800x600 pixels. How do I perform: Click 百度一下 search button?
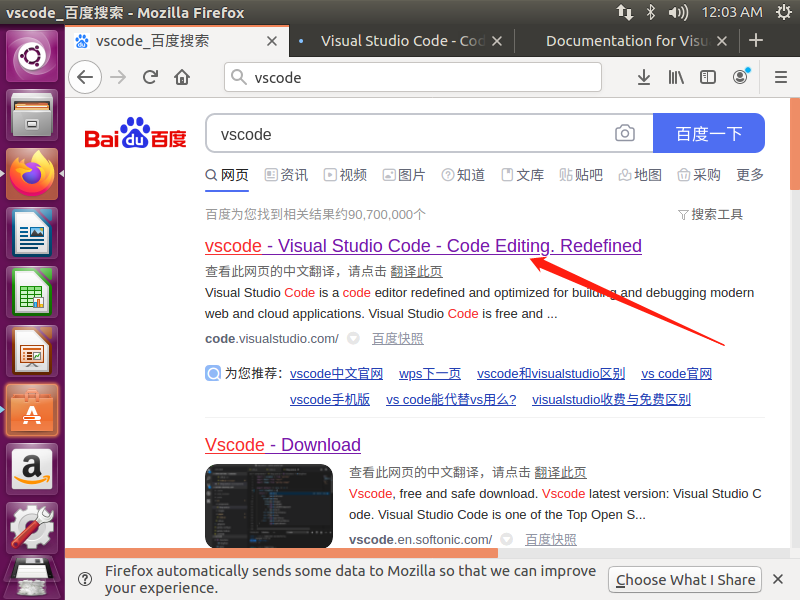click(x=709, y=133)
